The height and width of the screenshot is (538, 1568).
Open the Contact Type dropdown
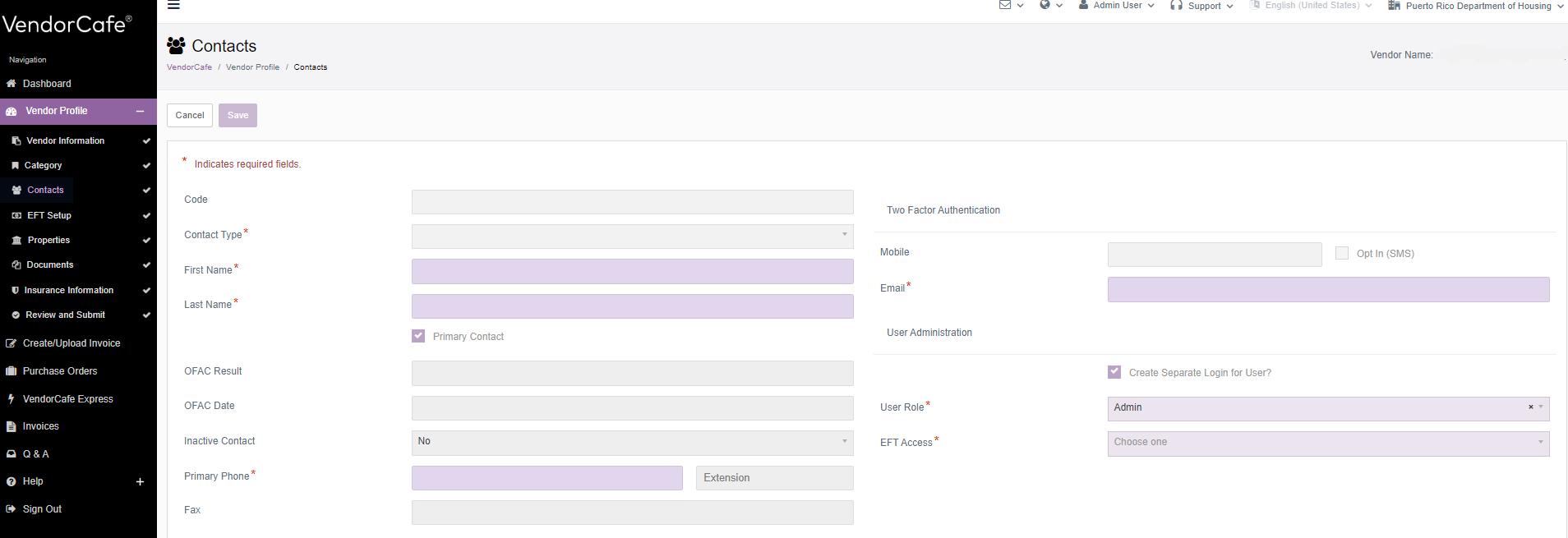(632, 236)
